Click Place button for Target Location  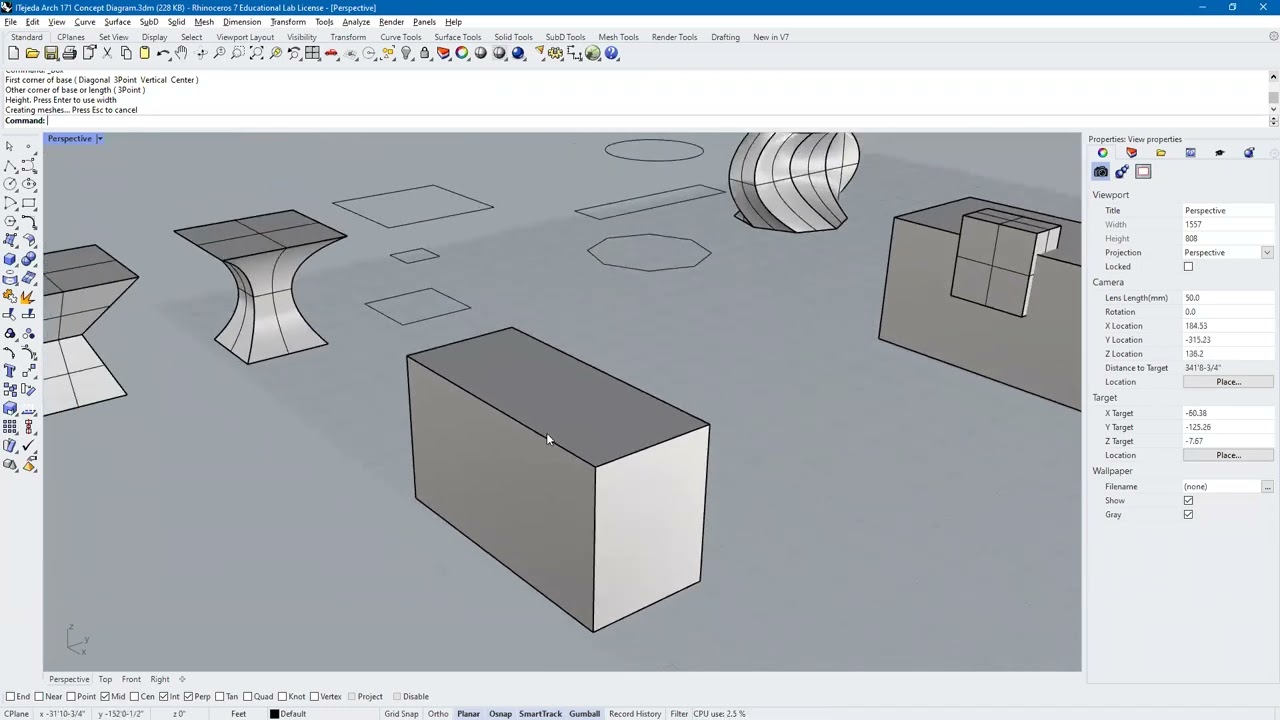coord(1228,456)
